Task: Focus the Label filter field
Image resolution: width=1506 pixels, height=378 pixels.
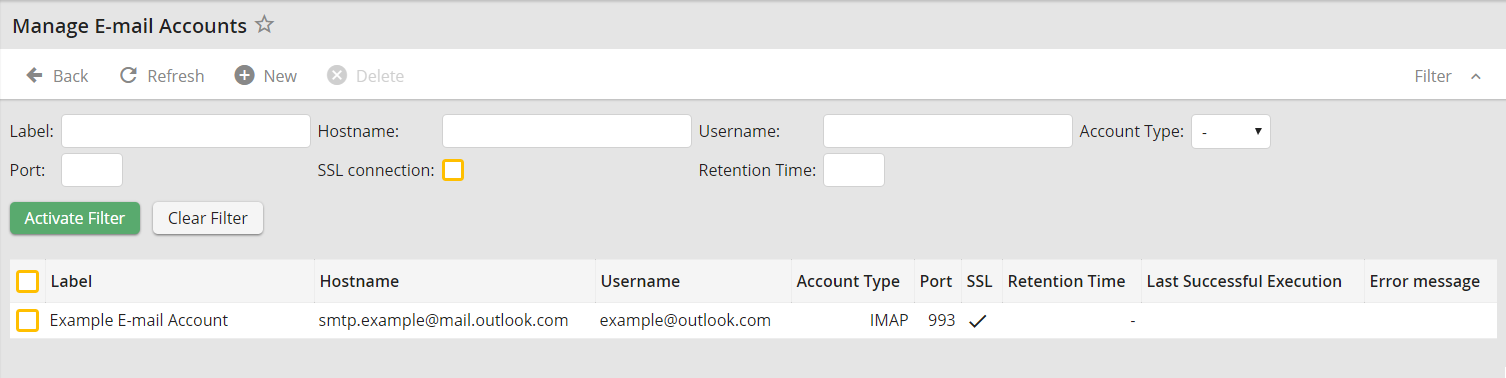Action: tap(186, 131)
